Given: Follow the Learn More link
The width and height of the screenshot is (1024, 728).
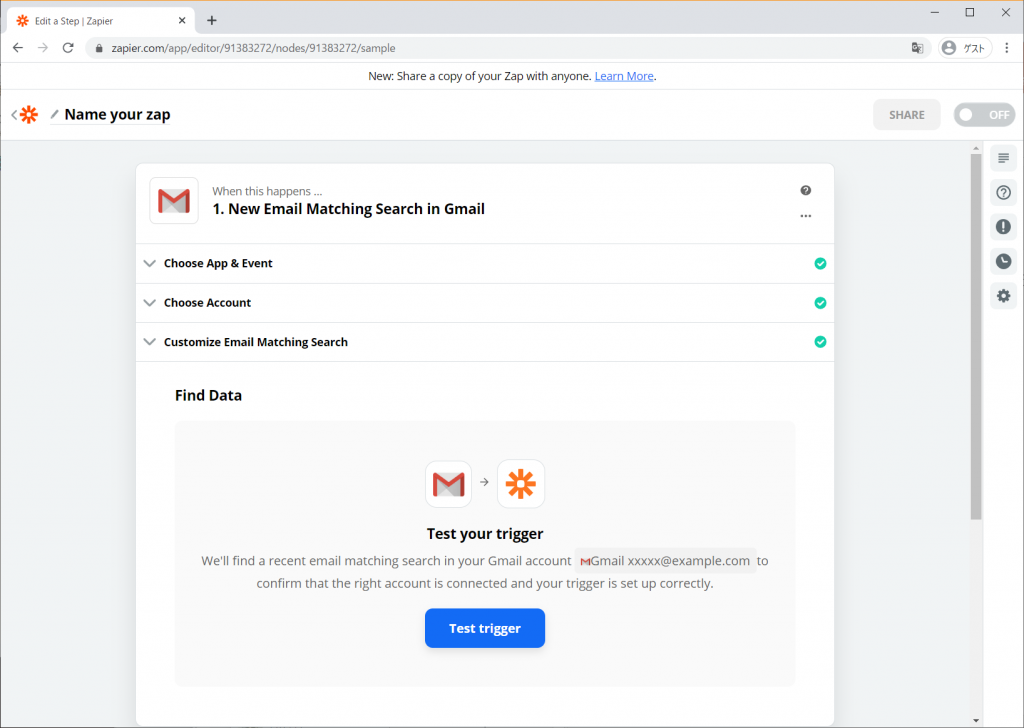Looking at the screenshot, I should pyautogui.click(x=624, y=76).
